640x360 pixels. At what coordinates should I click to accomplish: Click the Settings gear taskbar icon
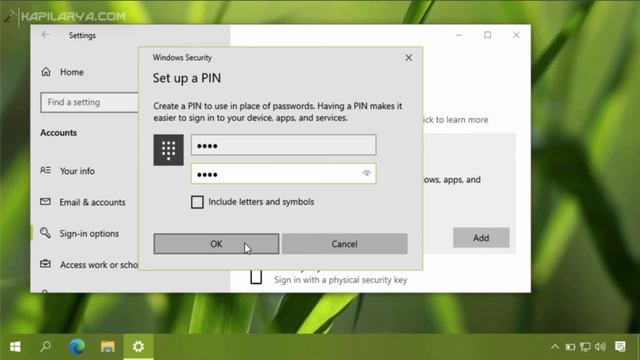138,347
